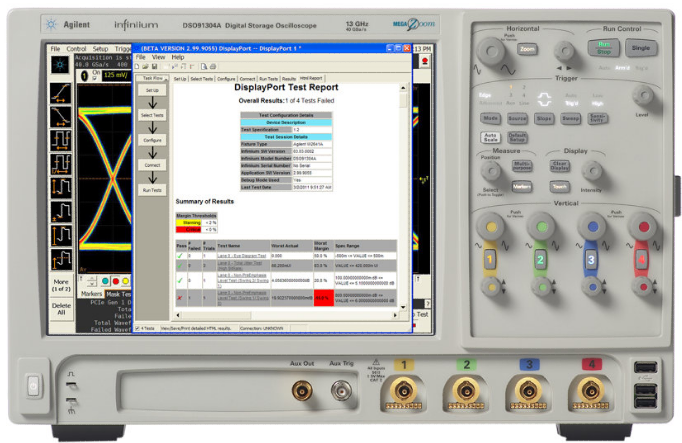Click the trigger Level knob
Viewport: 682px width, 443px height.
(642, 95)
